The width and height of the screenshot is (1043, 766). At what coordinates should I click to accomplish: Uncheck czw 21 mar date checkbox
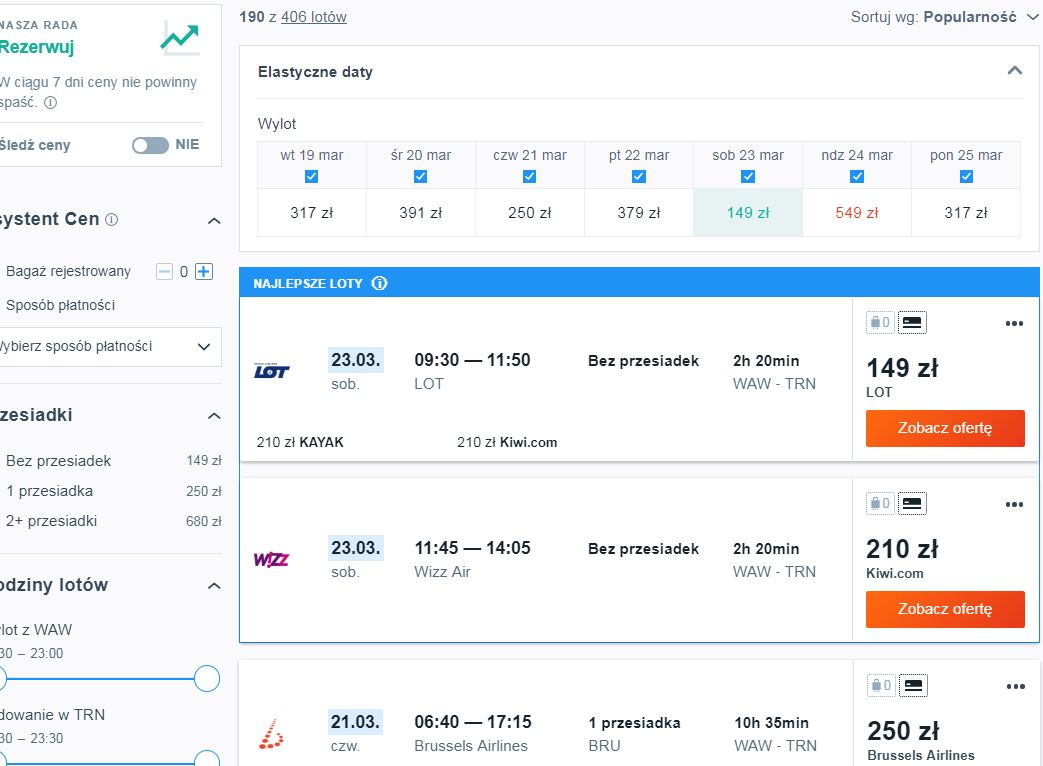click(529, 176)
